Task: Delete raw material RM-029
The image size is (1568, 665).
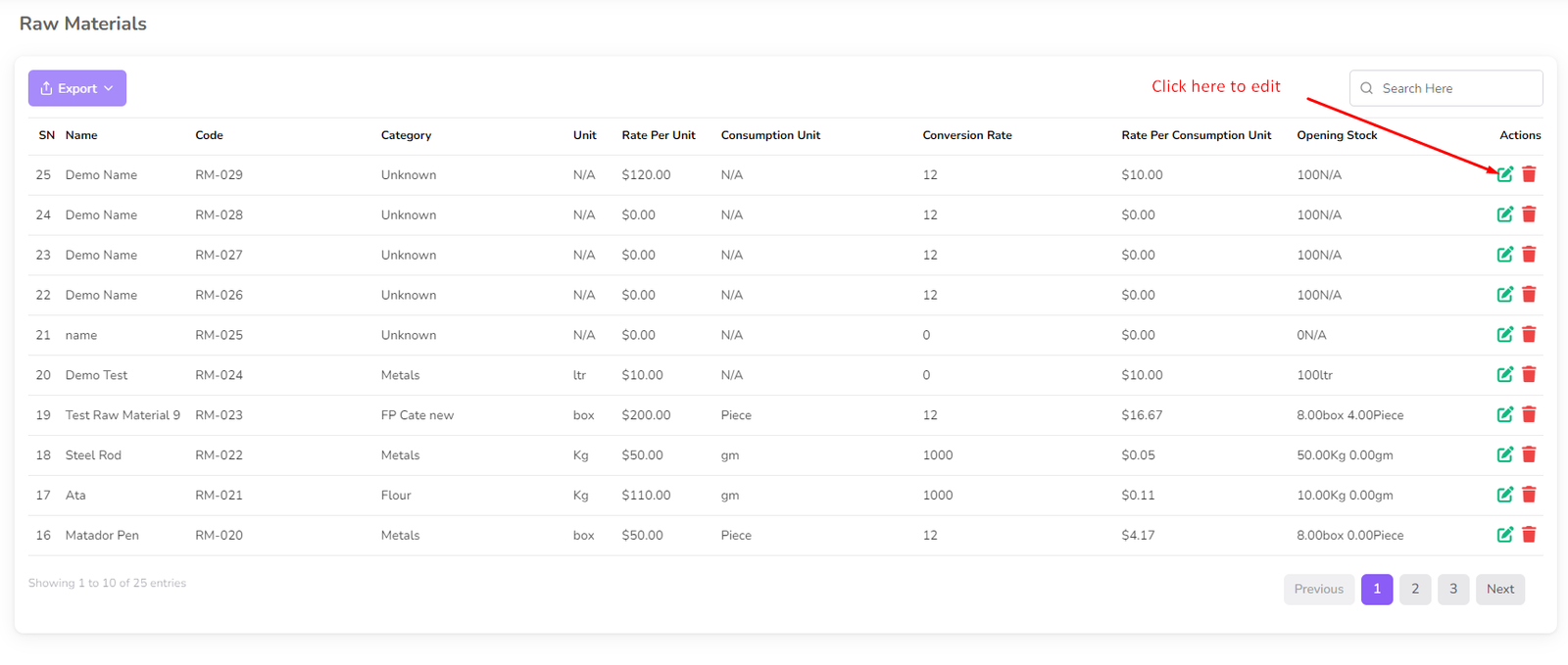Action: [1529, 174]
